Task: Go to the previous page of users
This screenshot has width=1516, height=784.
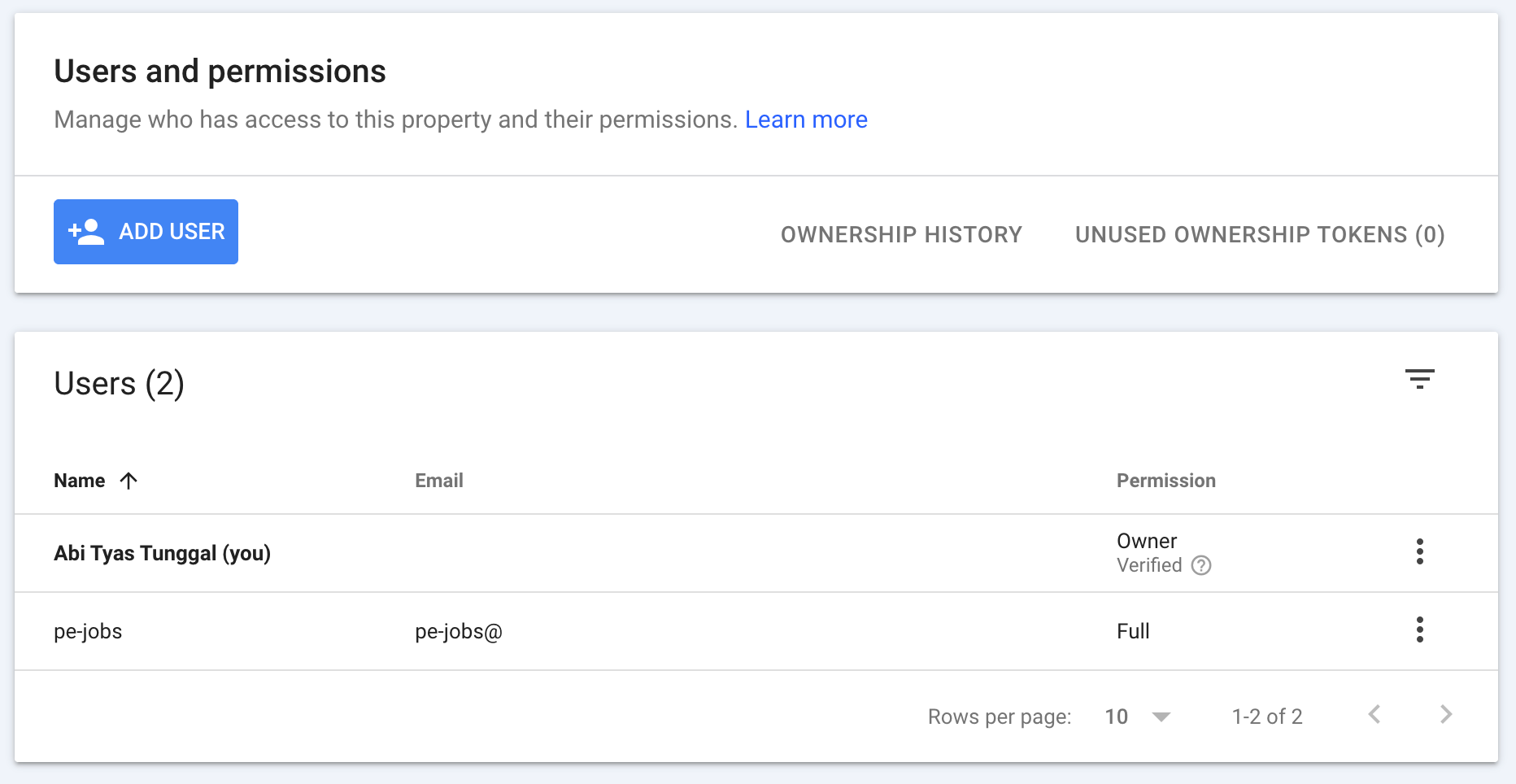Action: point(1374,715)
